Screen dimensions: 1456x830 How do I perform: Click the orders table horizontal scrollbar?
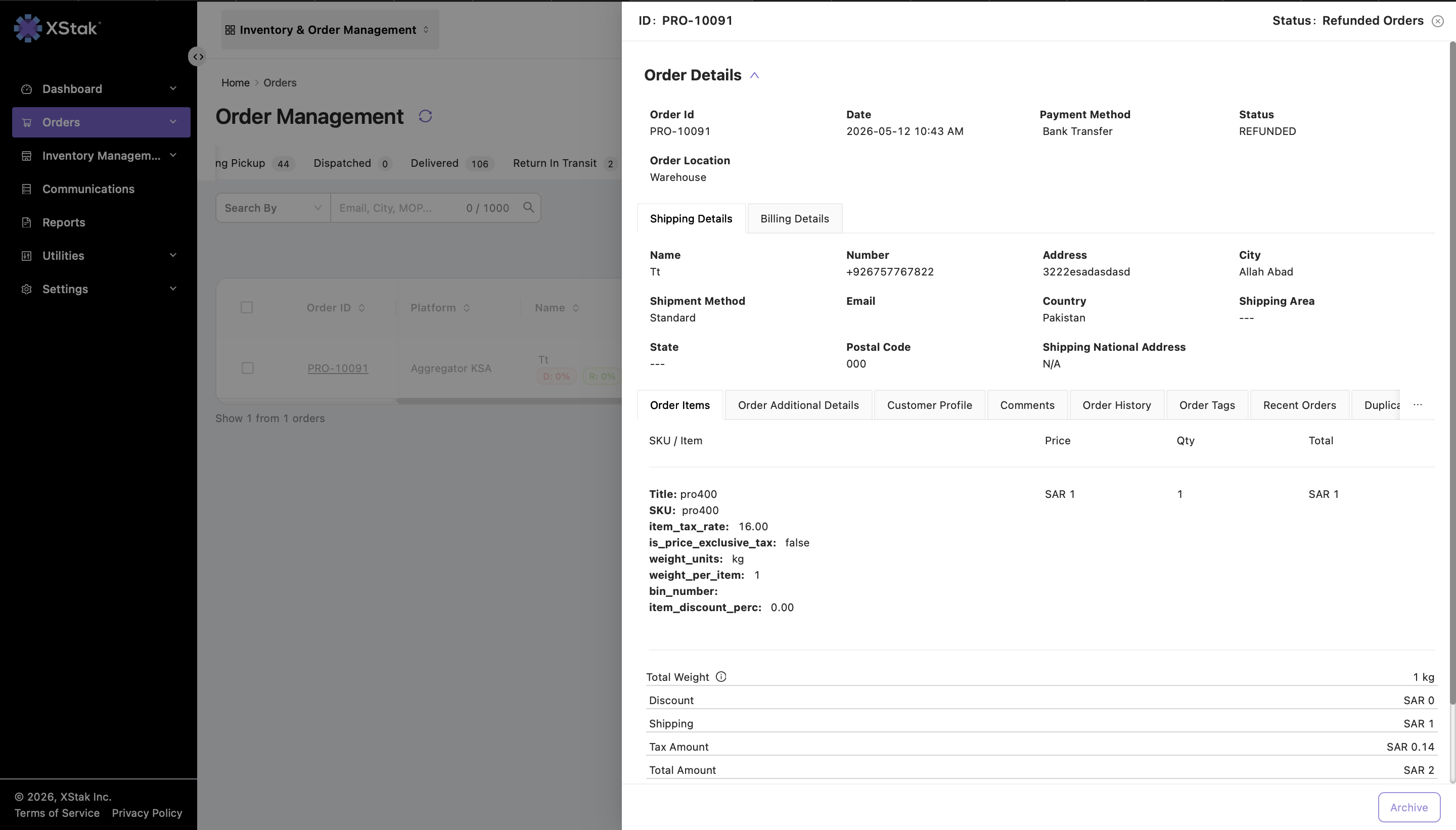[509, 401]
